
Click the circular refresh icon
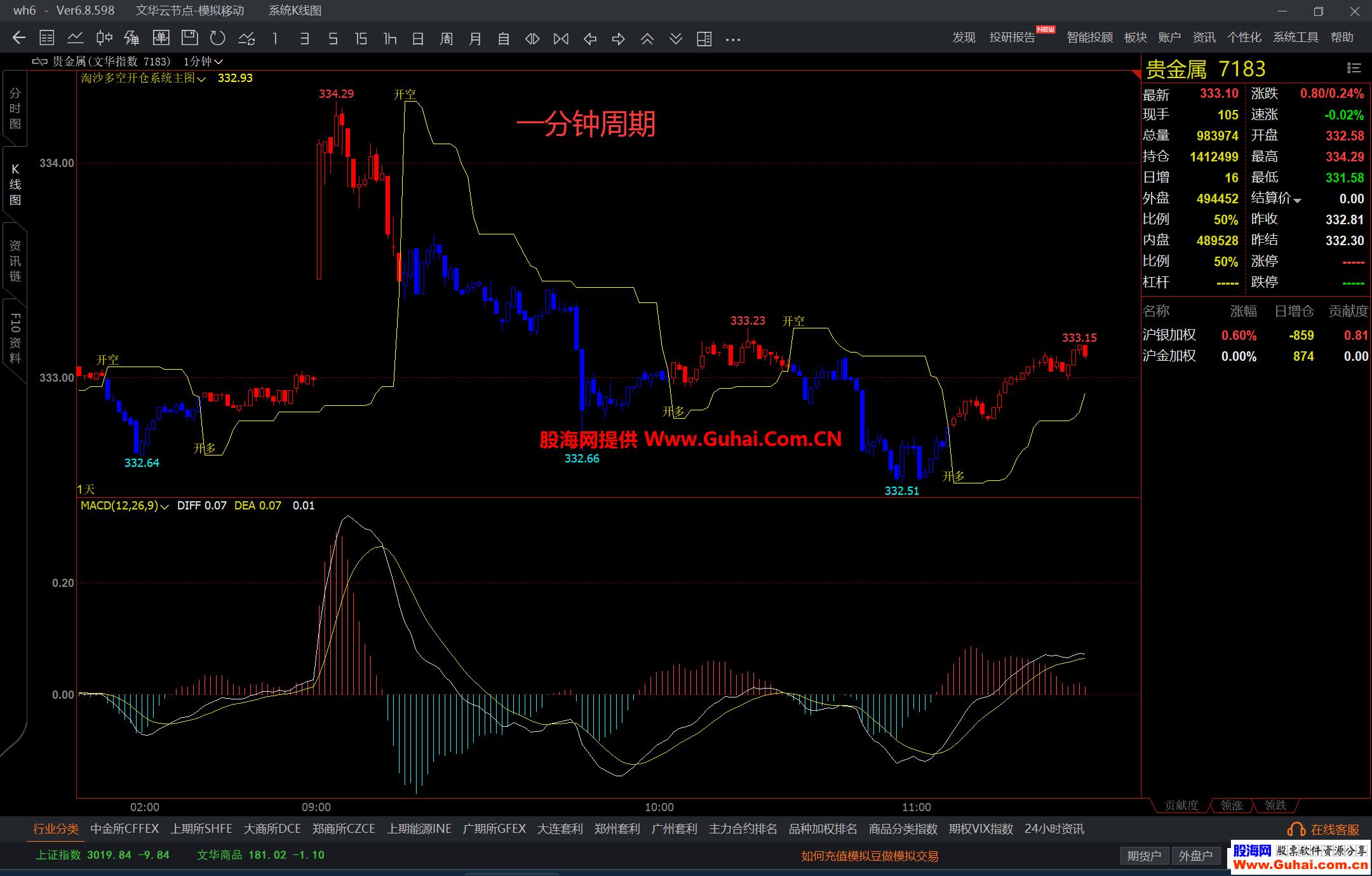pyautogui.click(x=218, y=38)
